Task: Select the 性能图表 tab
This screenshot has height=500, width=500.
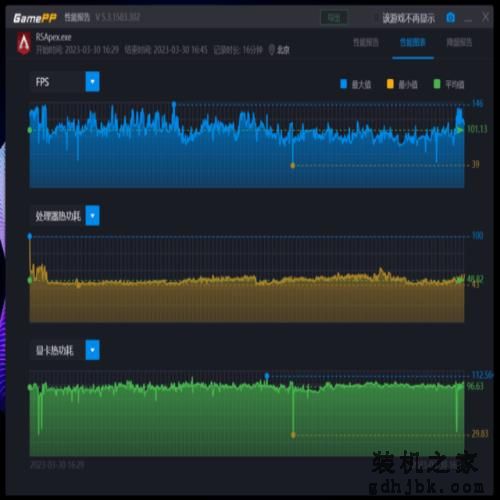Action: (413, 42)
